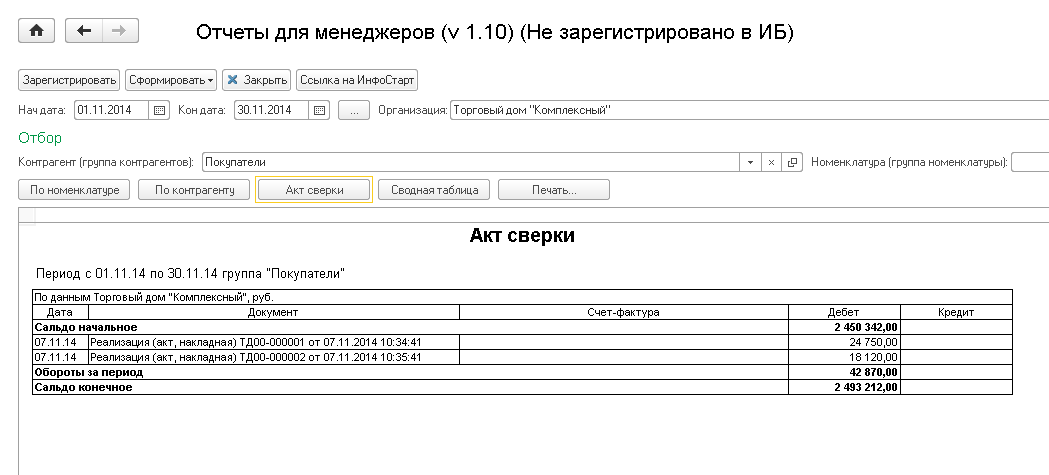Click the Организация input field
The width and height of the screenshot is (1049, 475).
[x=749, y=110]
